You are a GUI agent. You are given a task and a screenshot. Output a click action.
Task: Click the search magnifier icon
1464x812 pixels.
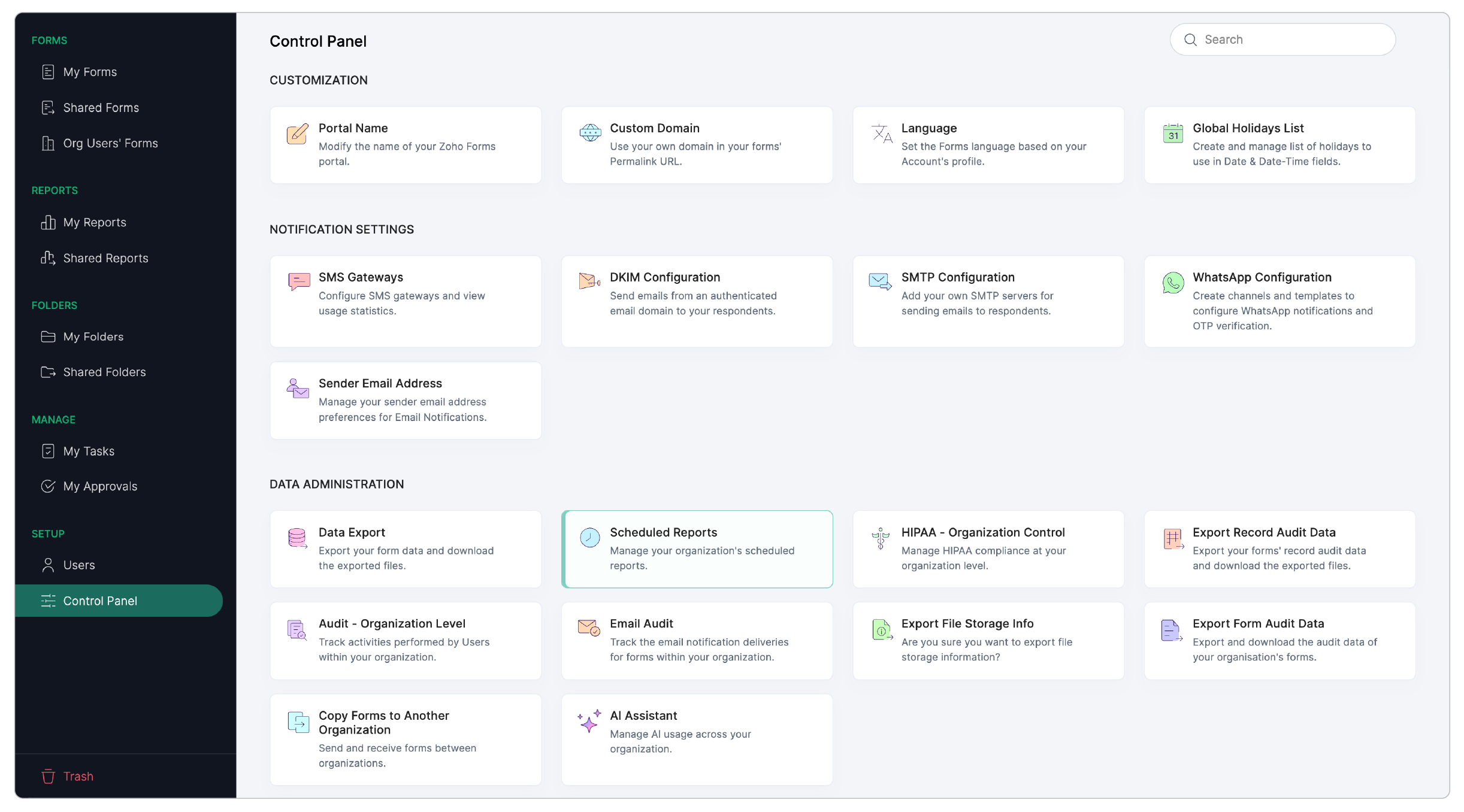(1192, 39)
